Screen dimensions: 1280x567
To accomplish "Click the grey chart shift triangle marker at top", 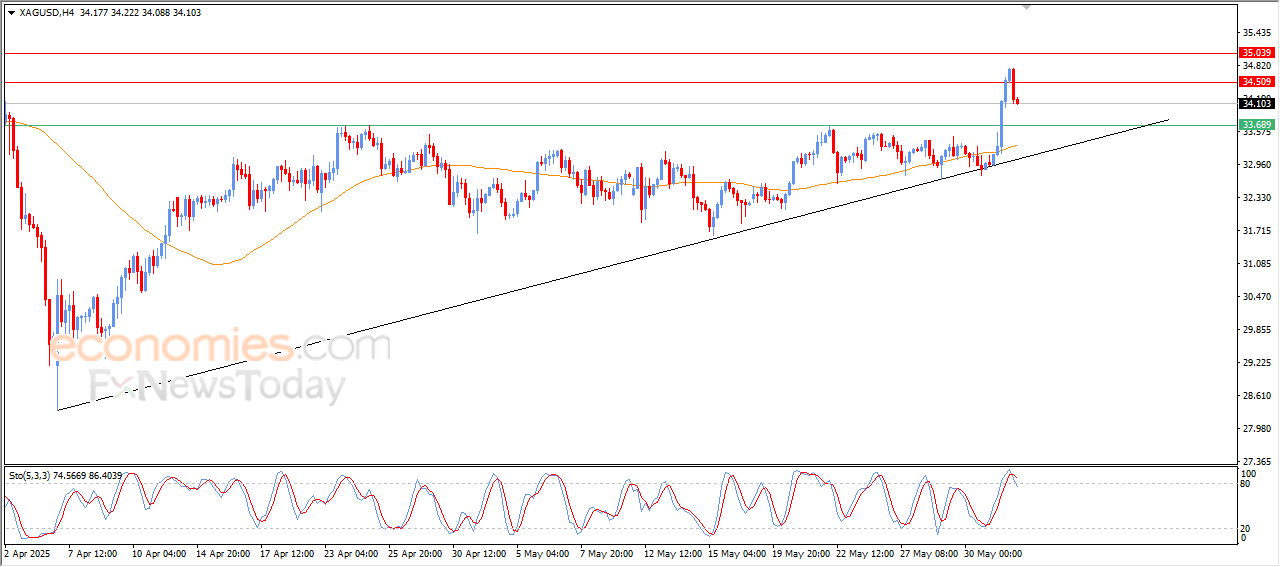I will coord(1026,7).
